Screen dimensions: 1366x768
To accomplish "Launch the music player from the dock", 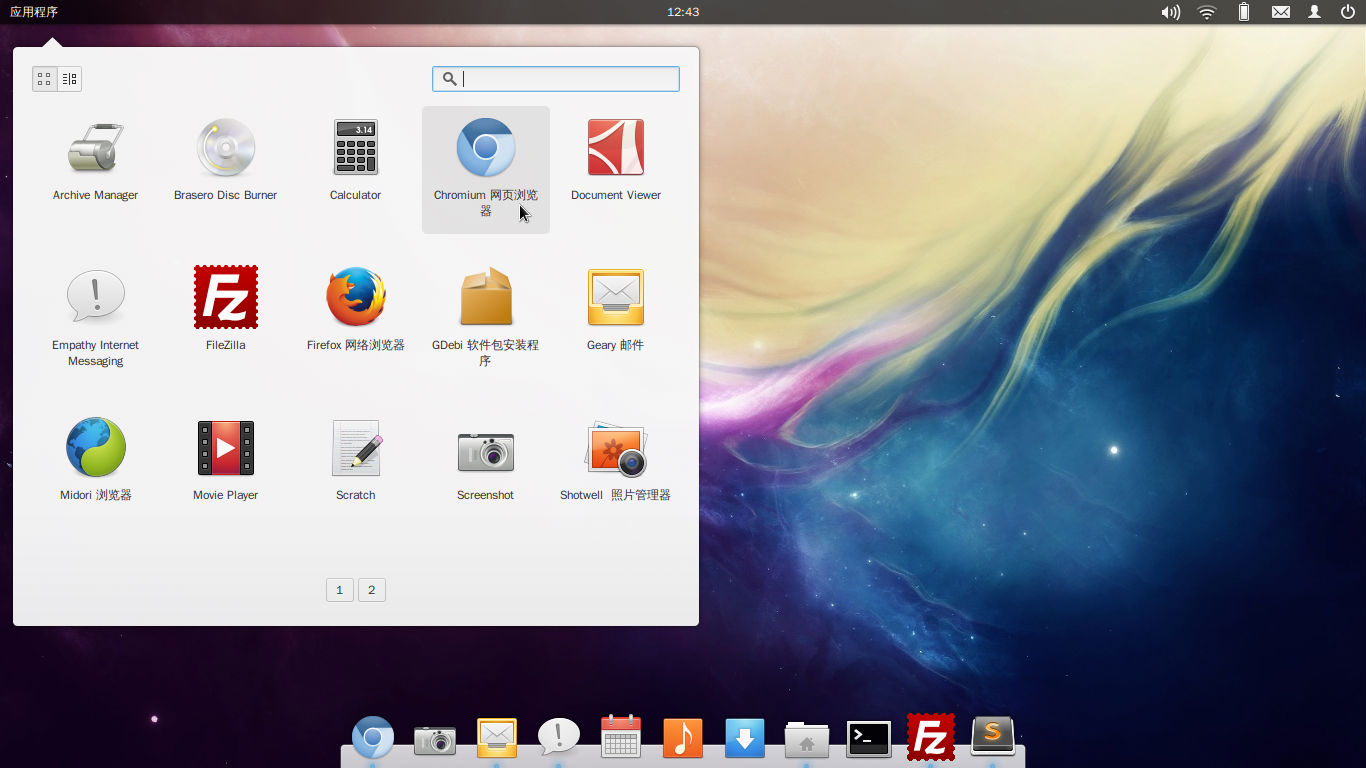I will pyautogui.click(x=683, y=738).
